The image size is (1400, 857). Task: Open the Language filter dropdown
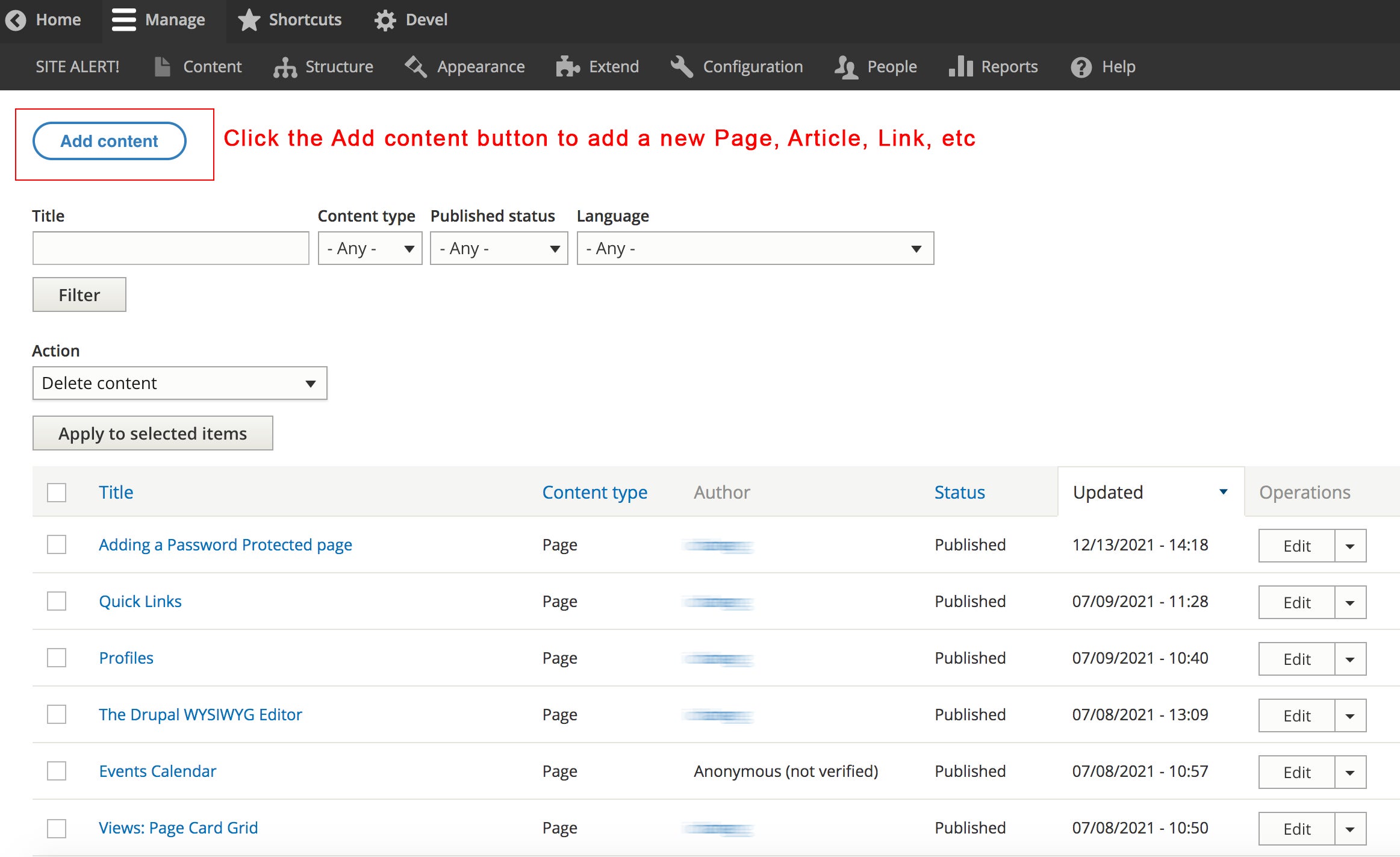[x=755, y=248]
